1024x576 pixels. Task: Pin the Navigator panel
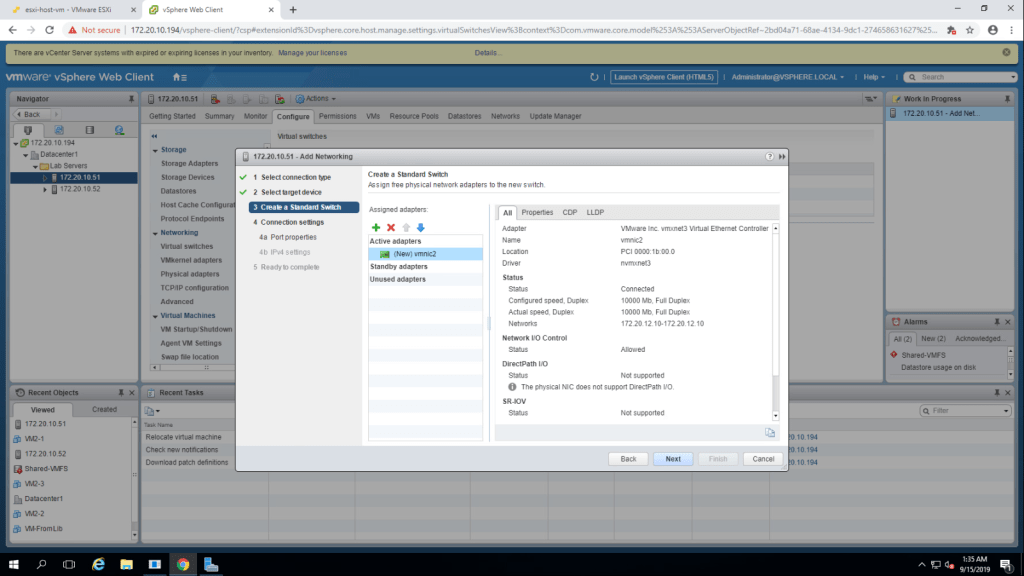131,99
